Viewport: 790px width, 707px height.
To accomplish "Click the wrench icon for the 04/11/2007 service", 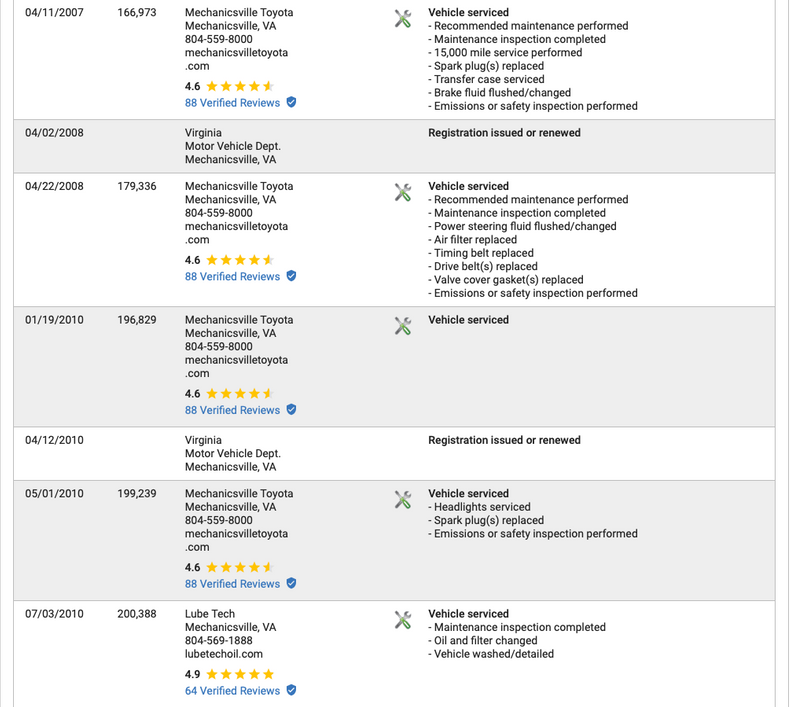I will [403, 18].
